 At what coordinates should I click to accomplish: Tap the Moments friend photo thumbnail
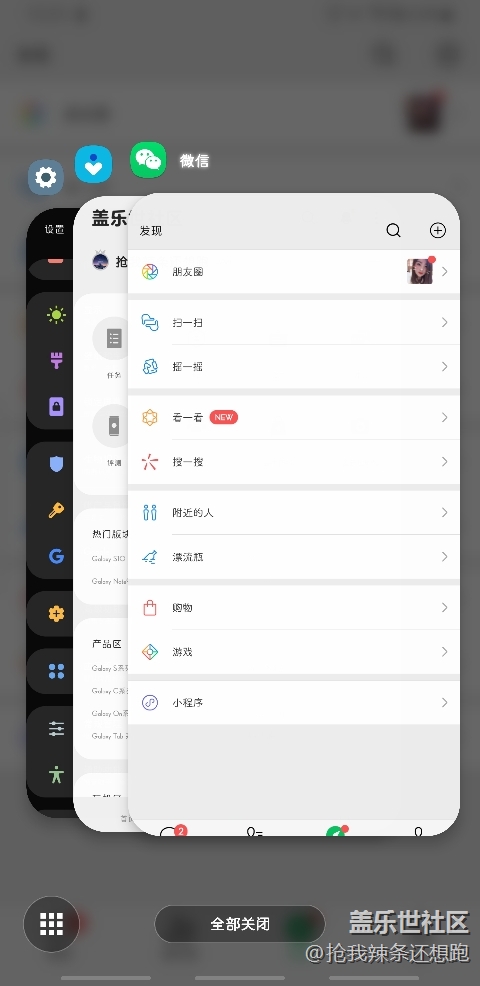[x=420, y=272]
